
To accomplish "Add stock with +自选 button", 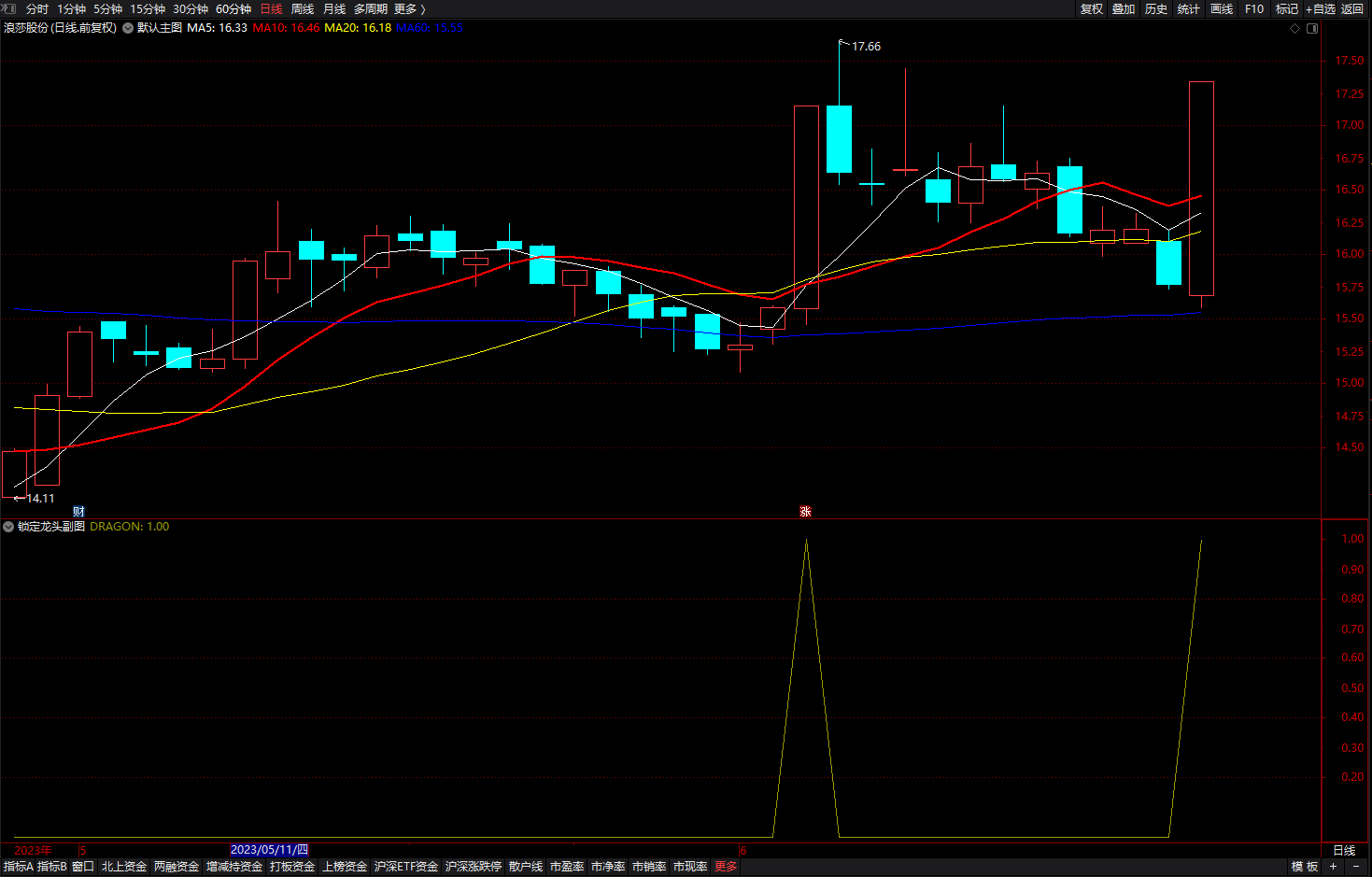I will coord(1321,8).
